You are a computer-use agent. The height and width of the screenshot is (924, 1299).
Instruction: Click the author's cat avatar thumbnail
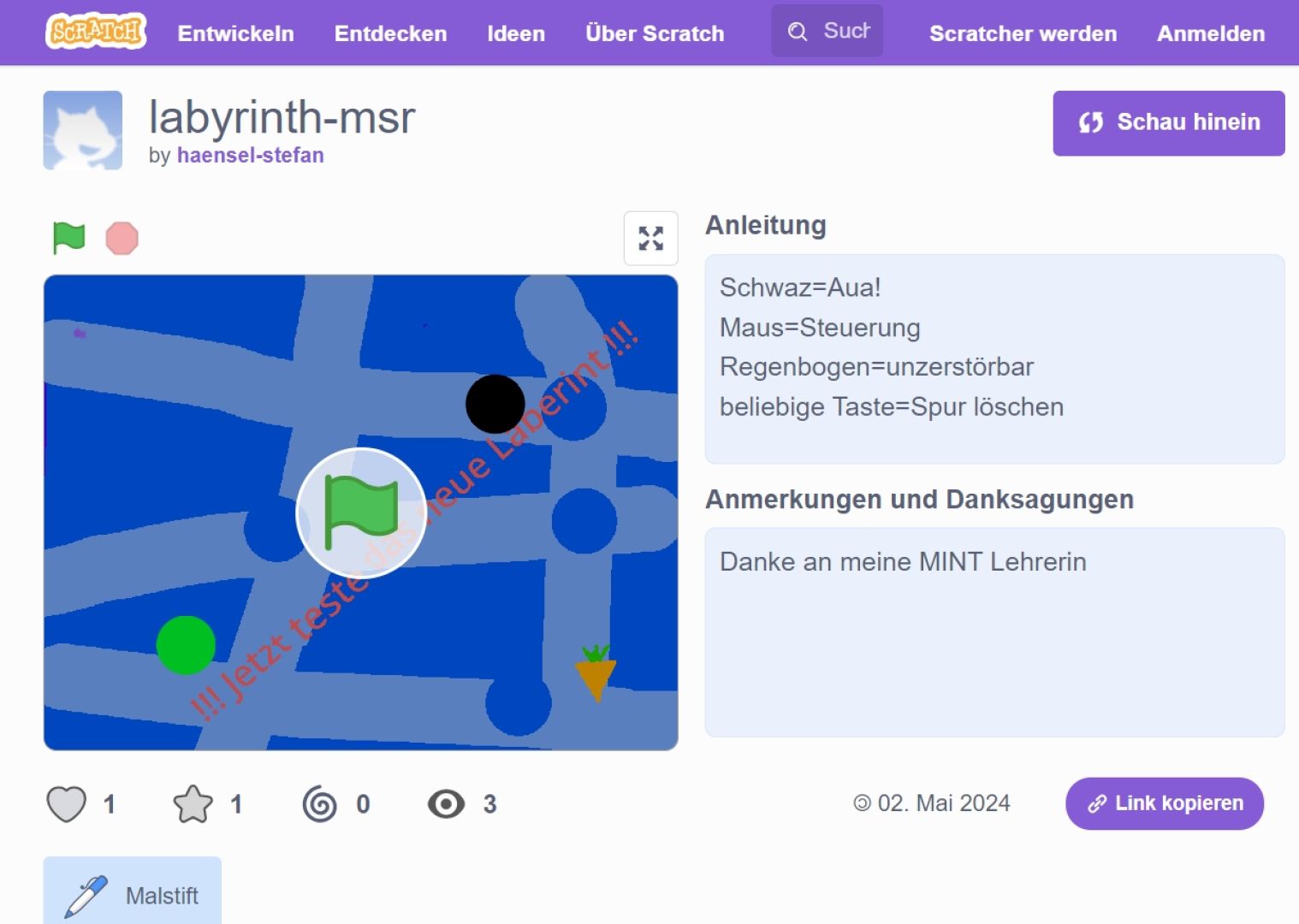[x=83, y=130]
